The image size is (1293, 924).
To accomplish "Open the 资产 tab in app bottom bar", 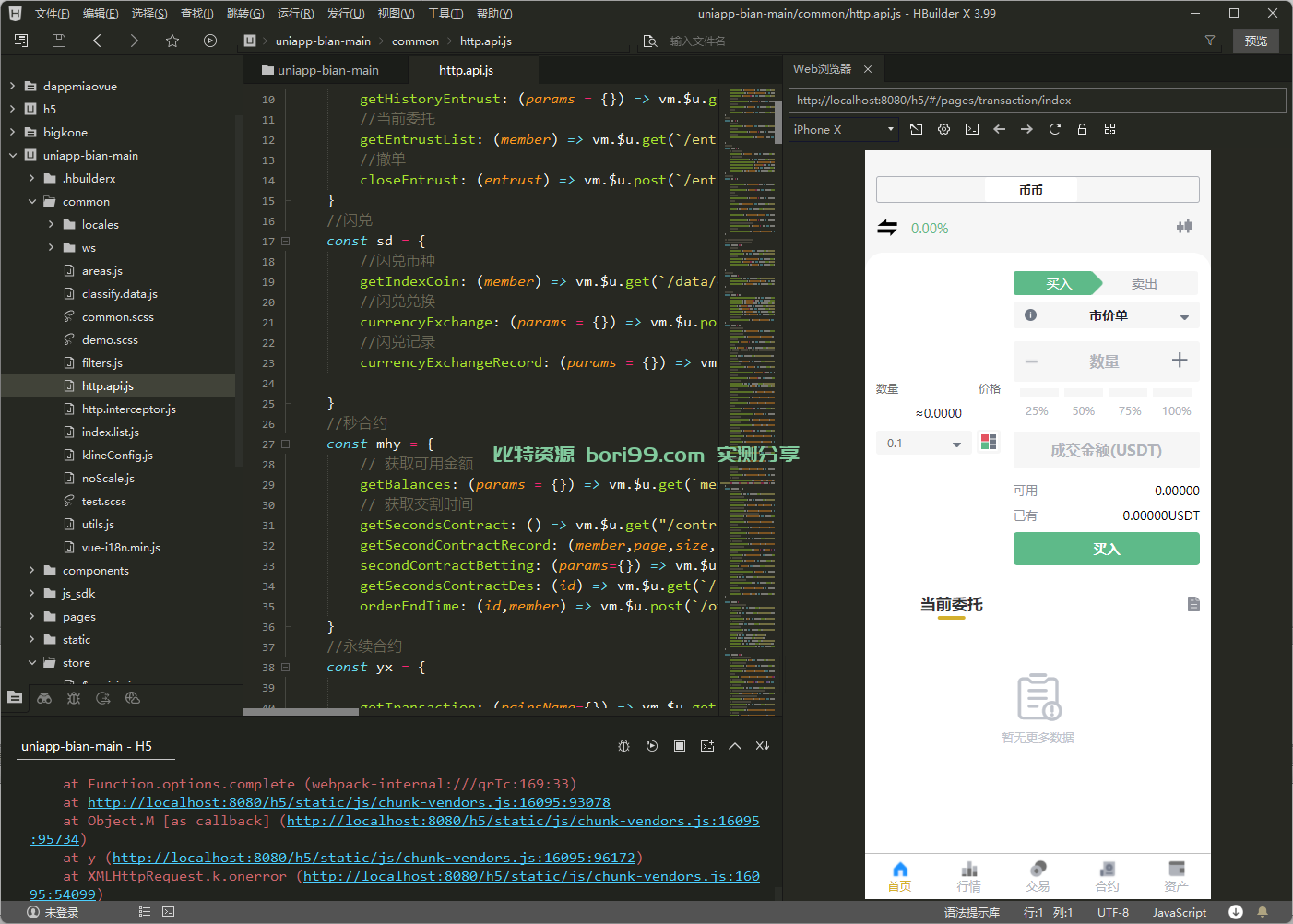I will pos(1176,876).
